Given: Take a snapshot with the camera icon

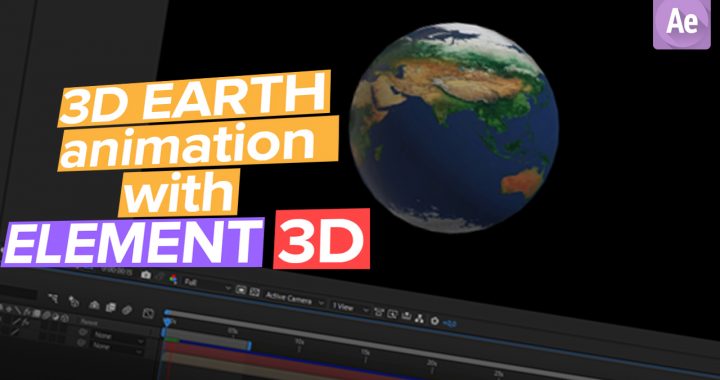Looking at the screenshot, I should tap(146, 275).
